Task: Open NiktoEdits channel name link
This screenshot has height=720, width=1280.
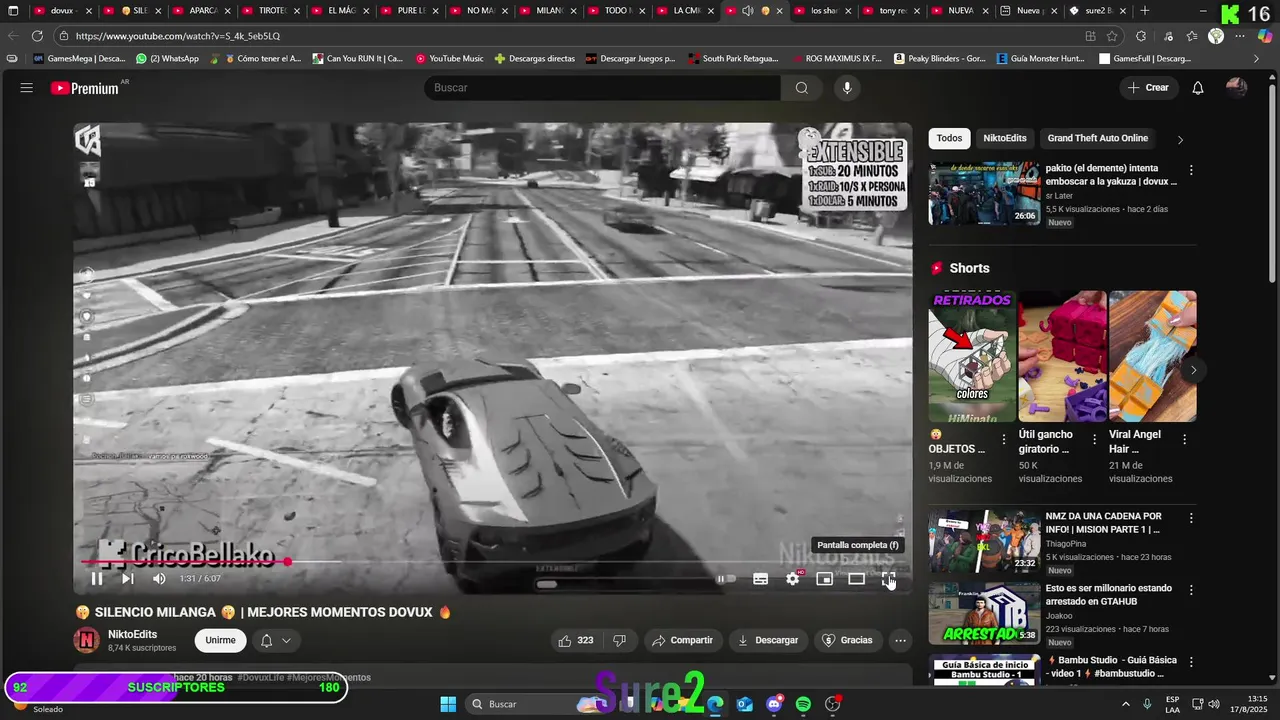Action: pos(132,634)
